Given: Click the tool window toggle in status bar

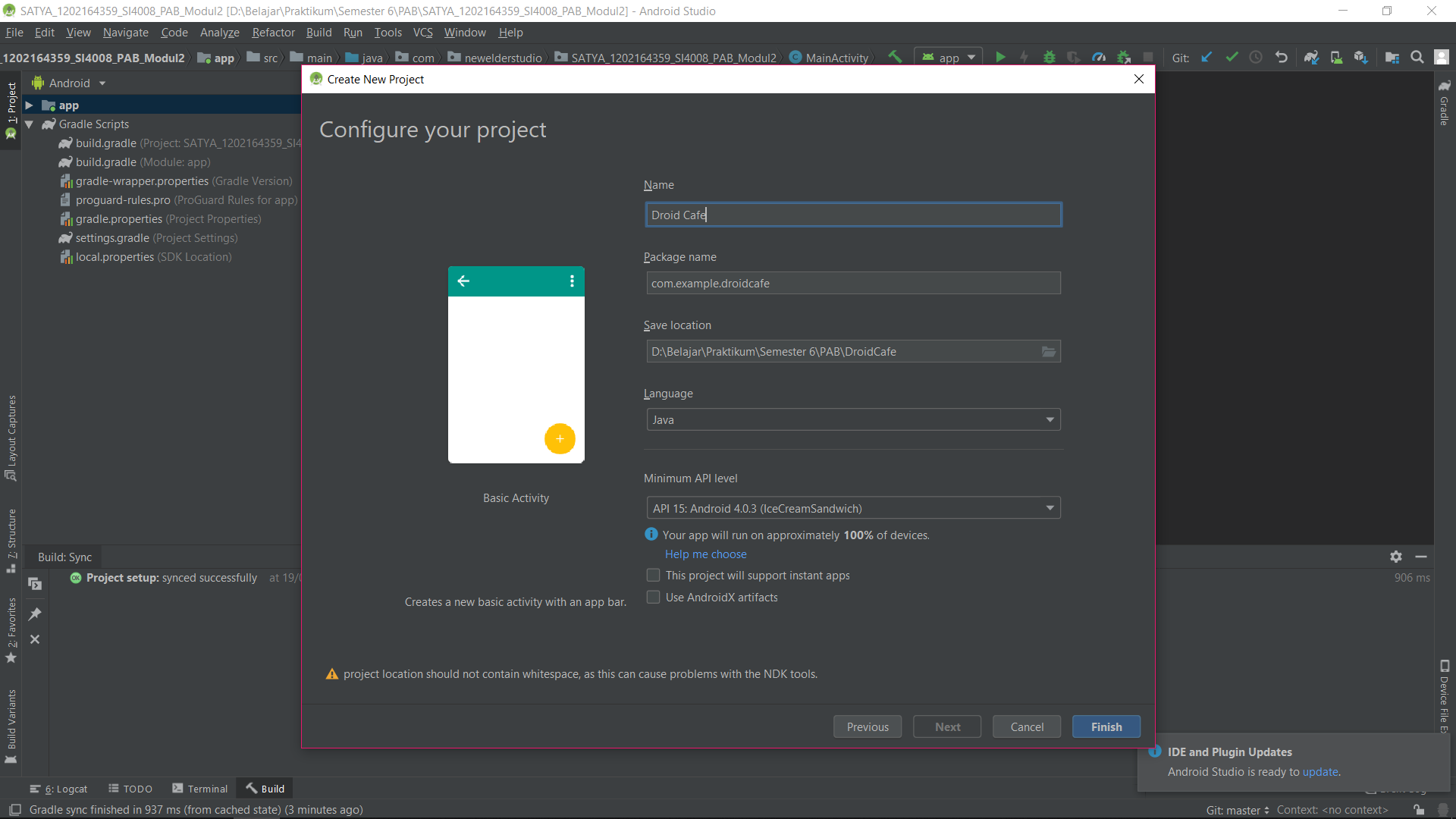Looking at the screenshot, I should point(14,809).
